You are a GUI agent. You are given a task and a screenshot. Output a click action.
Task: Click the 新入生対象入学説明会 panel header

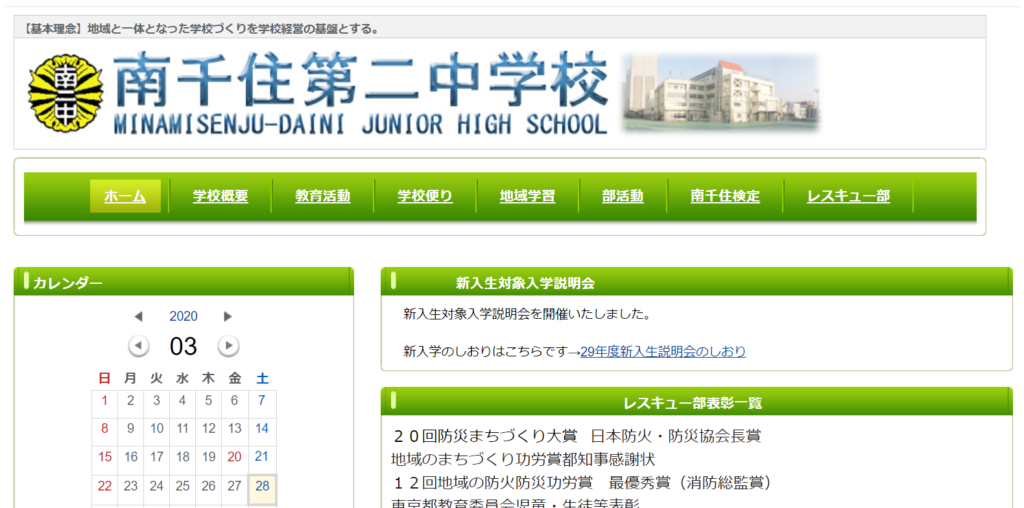pyautogui.click(x=696, y=281)
